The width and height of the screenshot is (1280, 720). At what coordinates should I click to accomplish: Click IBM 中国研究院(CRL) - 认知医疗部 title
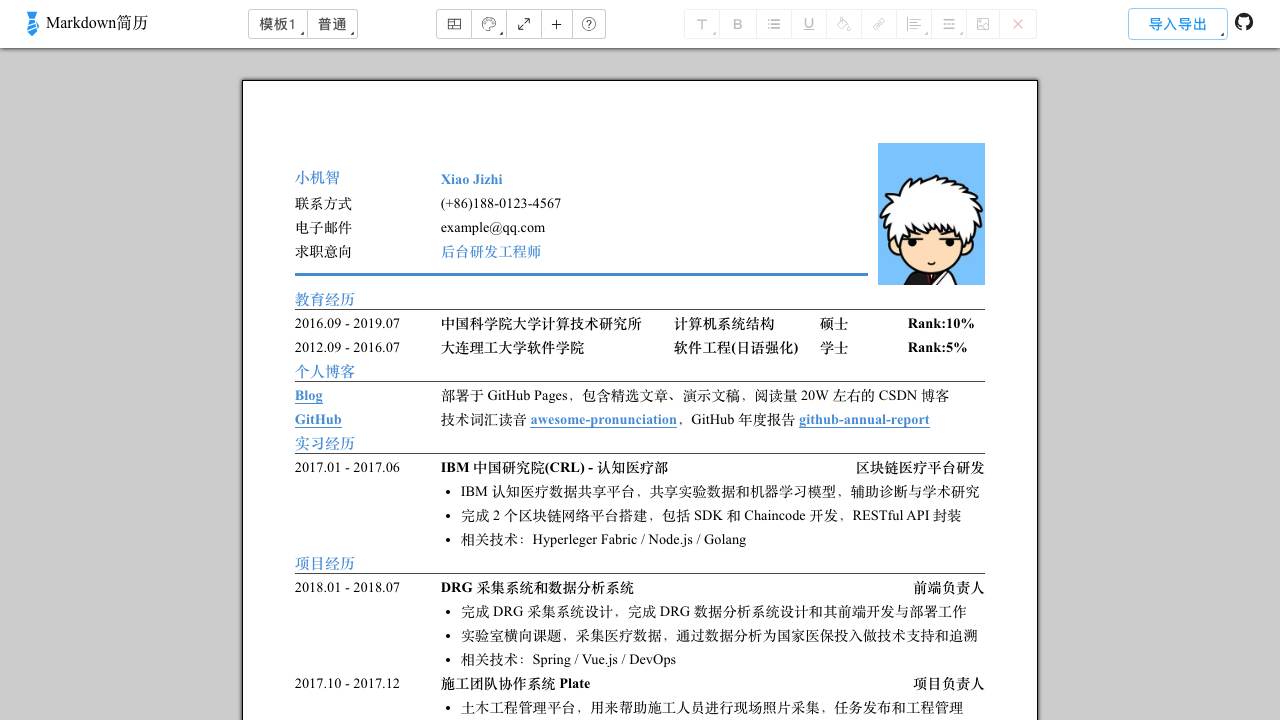(554, 468)
